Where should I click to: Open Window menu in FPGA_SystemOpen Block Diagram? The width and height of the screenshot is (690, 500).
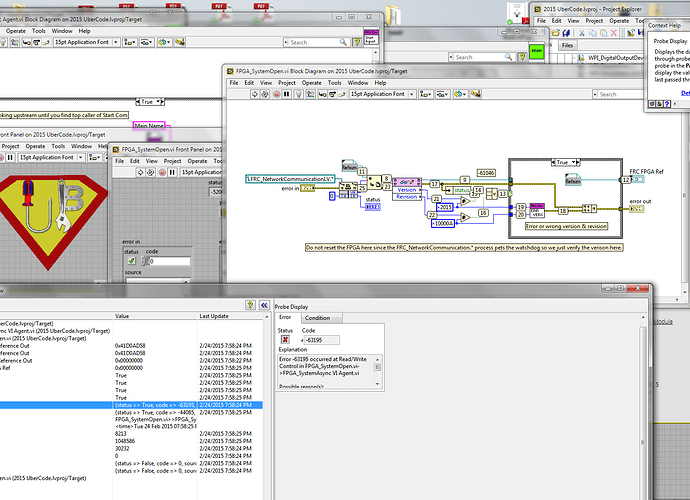pos(358,83)
